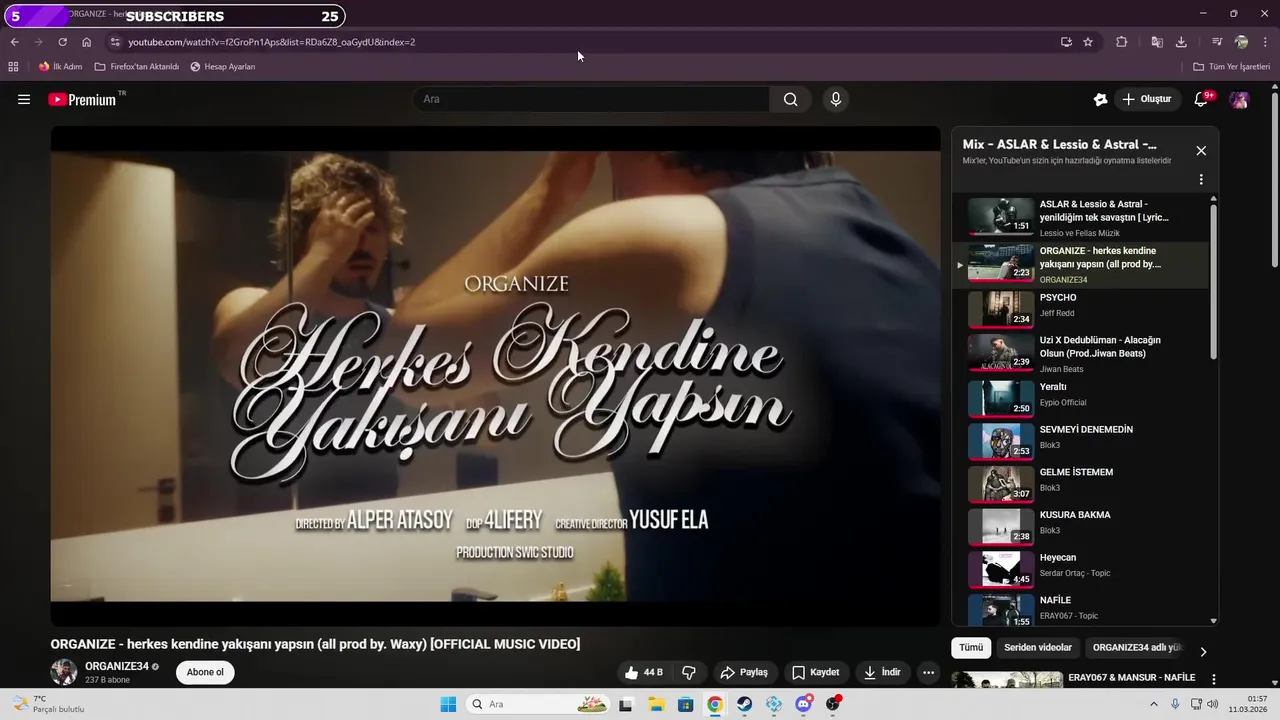Open the İlk Adım bookmark
The width and height of the screenshot is (1280, 720).
(x=60, y=67)
